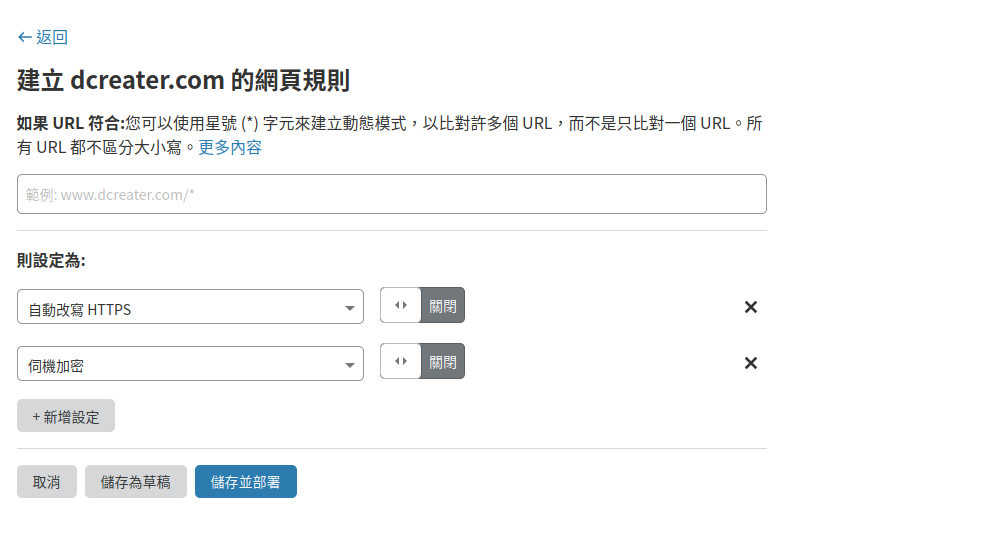Click the 關閉 label on 伺機加密 toggle

[443, 362]
